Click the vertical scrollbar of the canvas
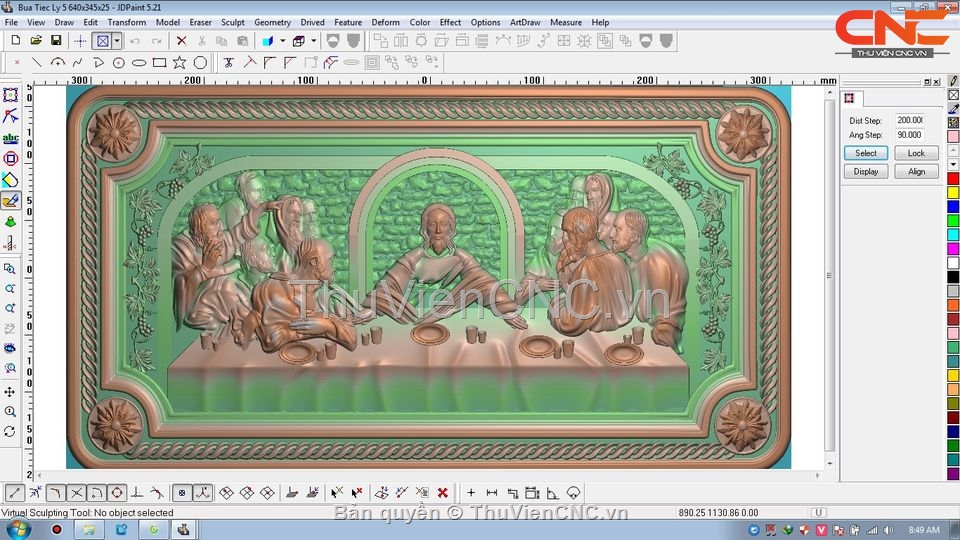960x540 pixels. (830, 276)
